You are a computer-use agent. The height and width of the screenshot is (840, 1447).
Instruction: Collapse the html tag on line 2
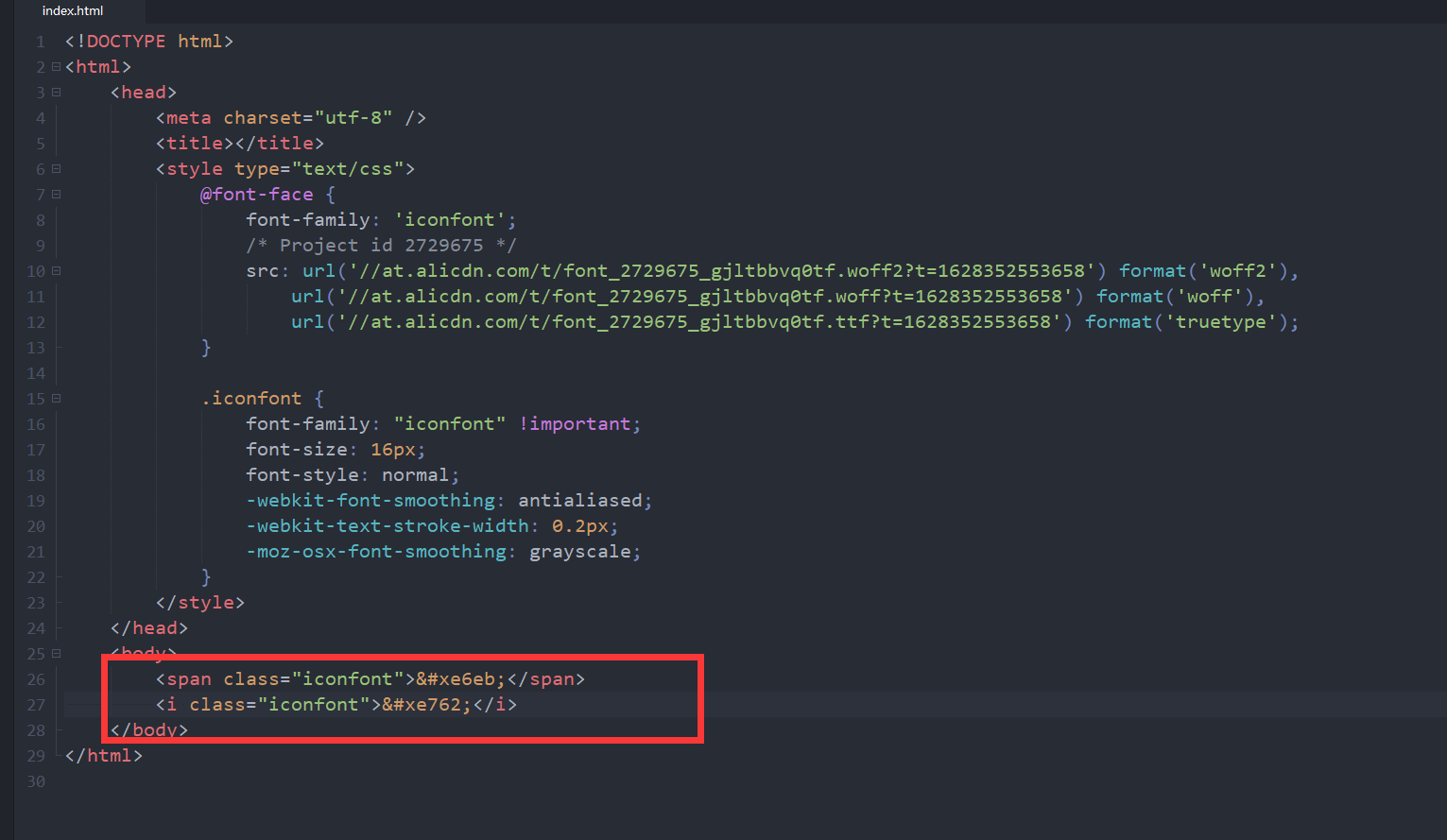click(x=56, y=67)
